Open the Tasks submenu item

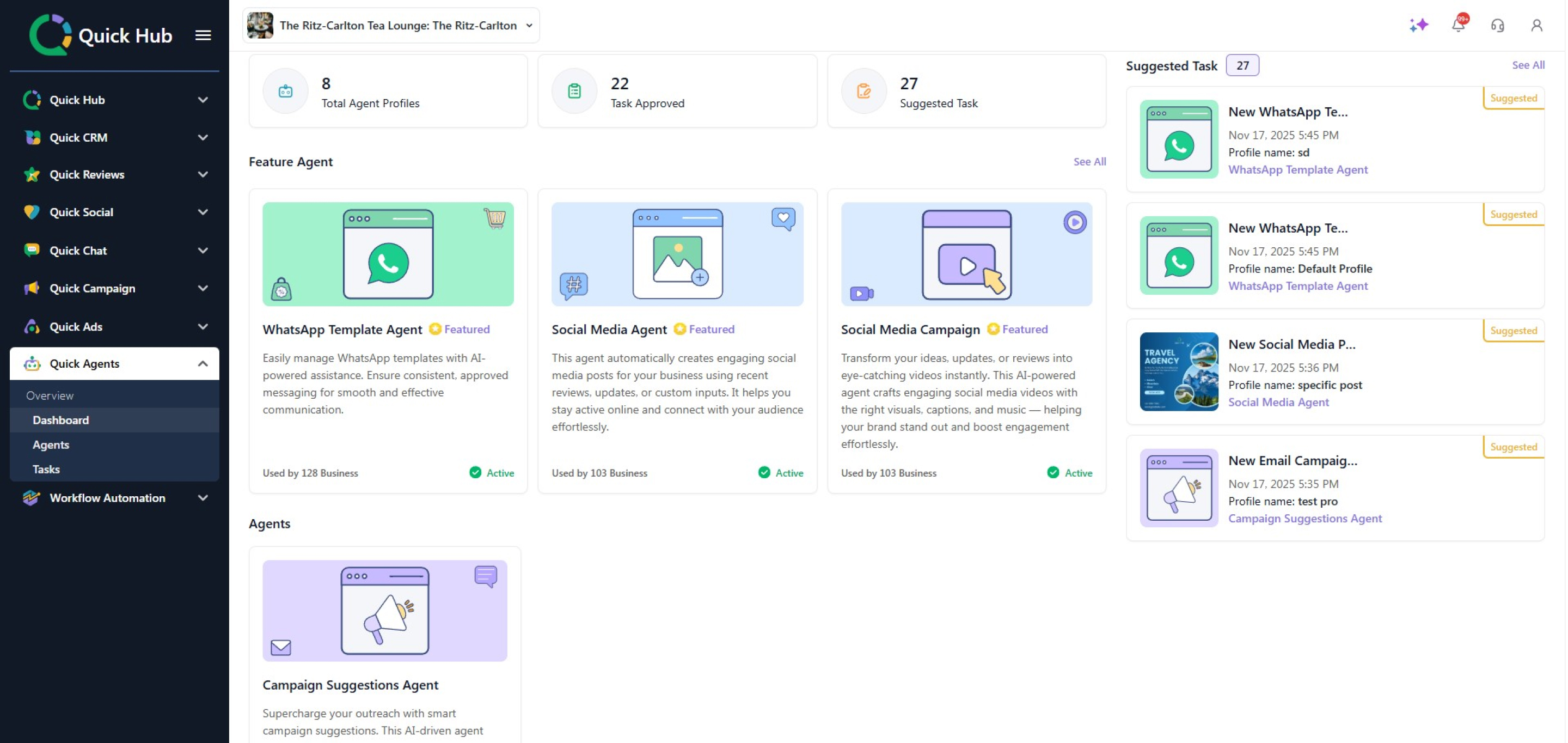46,469
